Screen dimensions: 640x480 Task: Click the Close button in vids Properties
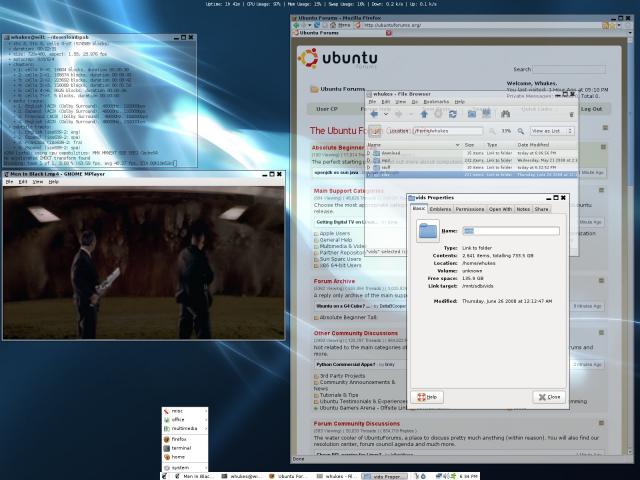[x=549, y=397]
